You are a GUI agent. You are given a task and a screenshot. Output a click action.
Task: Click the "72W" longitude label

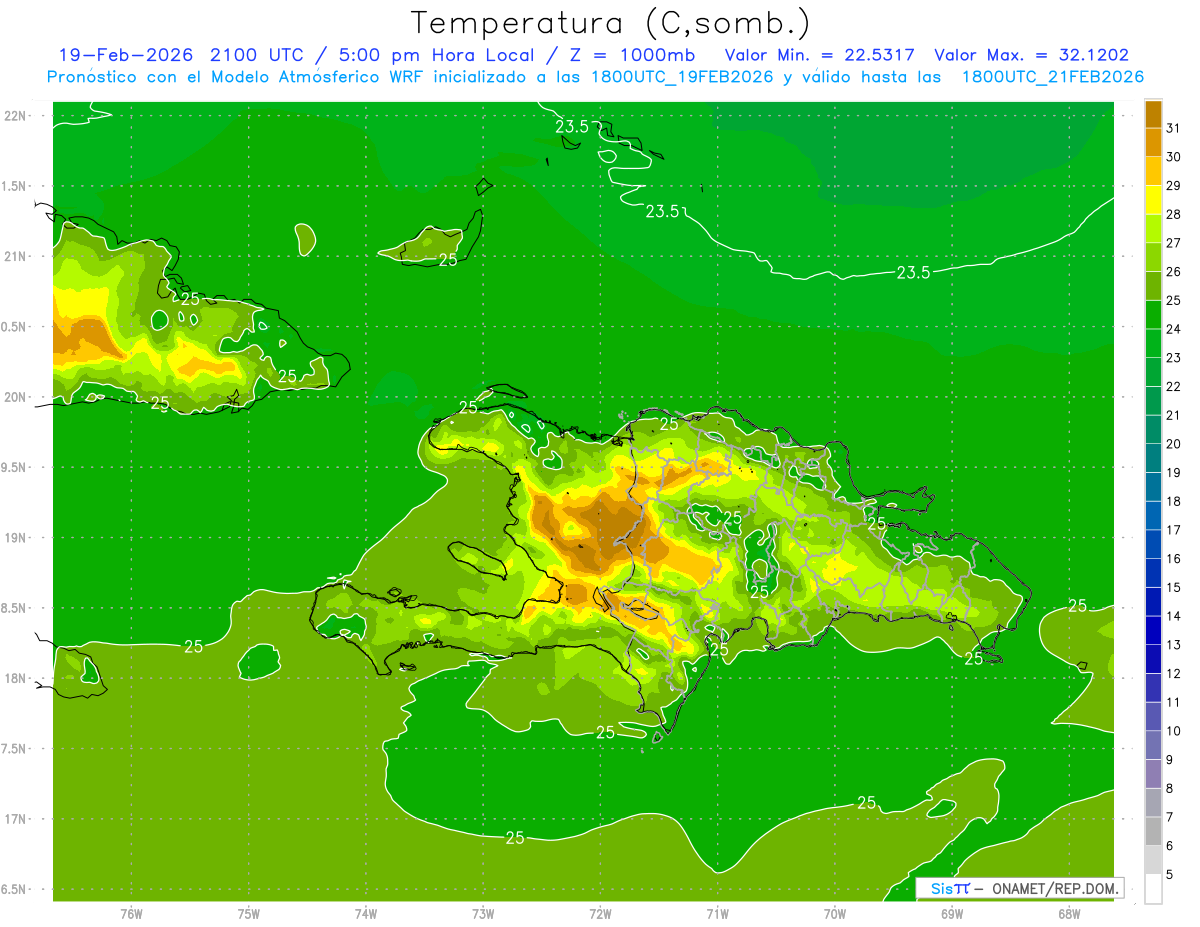click(600, 912)
